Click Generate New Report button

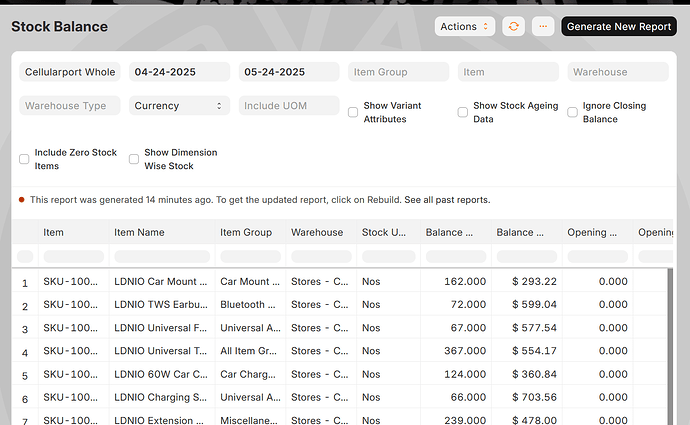[x=619, y=26]
